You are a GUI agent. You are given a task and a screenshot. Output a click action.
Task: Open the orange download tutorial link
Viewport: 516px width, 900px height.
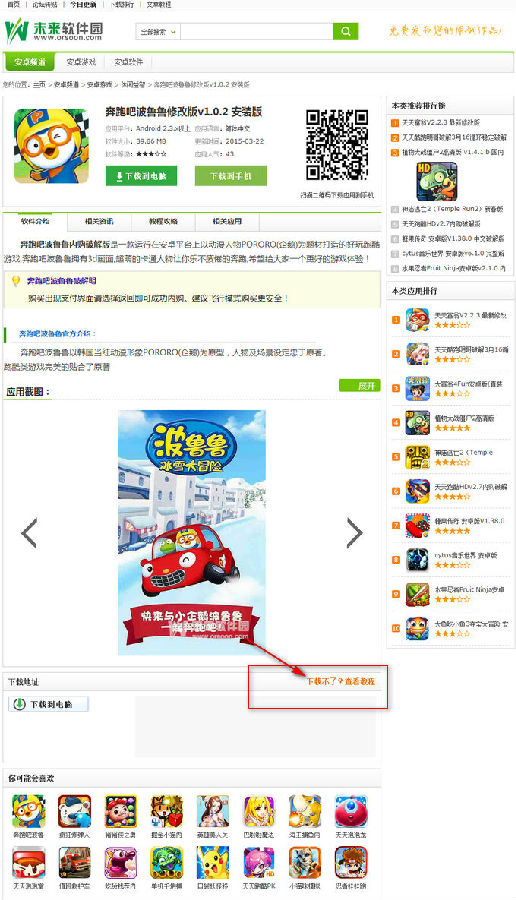tap(340, 681)
